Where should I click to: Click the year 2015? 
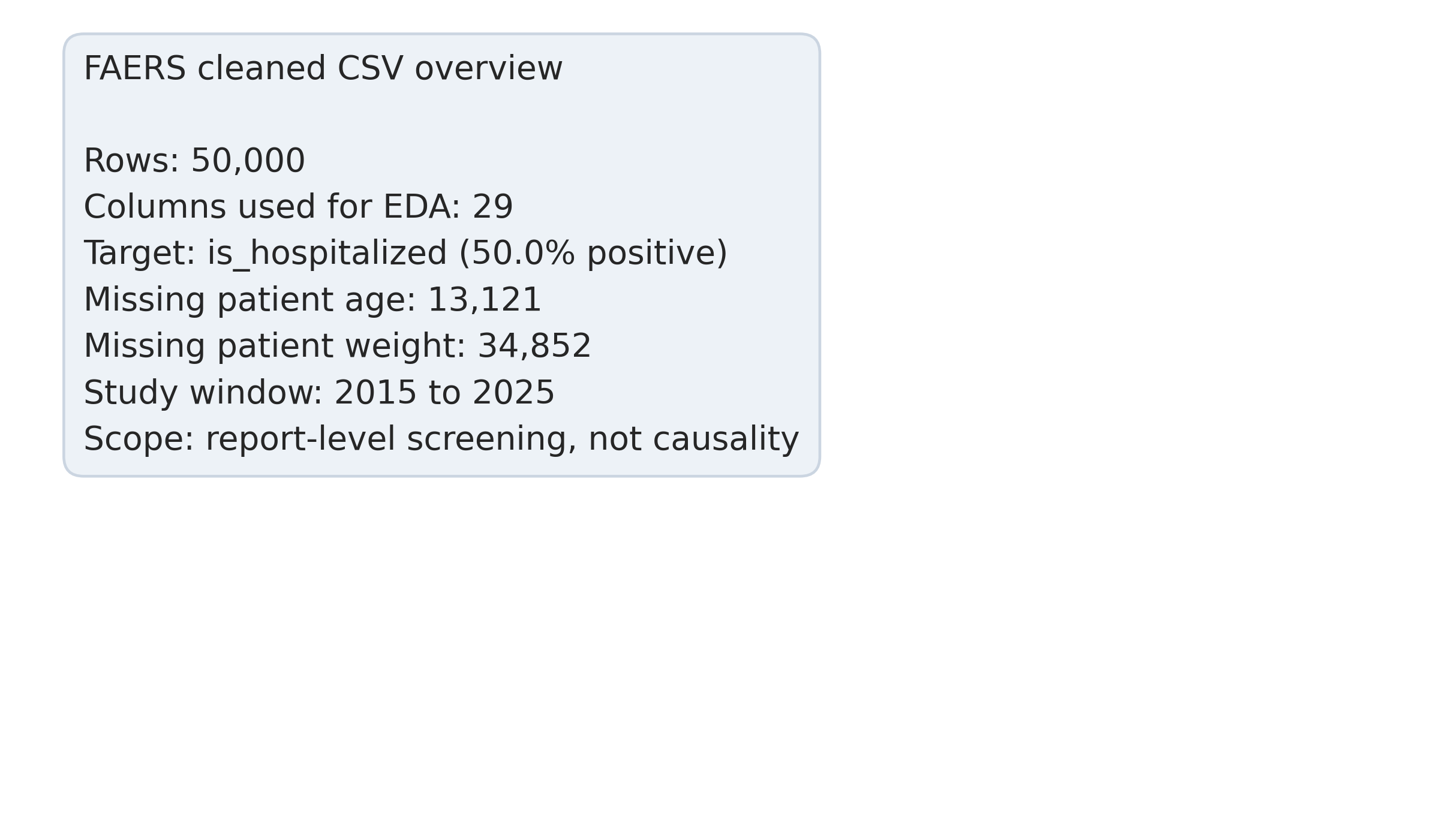[x=375, y=393]
